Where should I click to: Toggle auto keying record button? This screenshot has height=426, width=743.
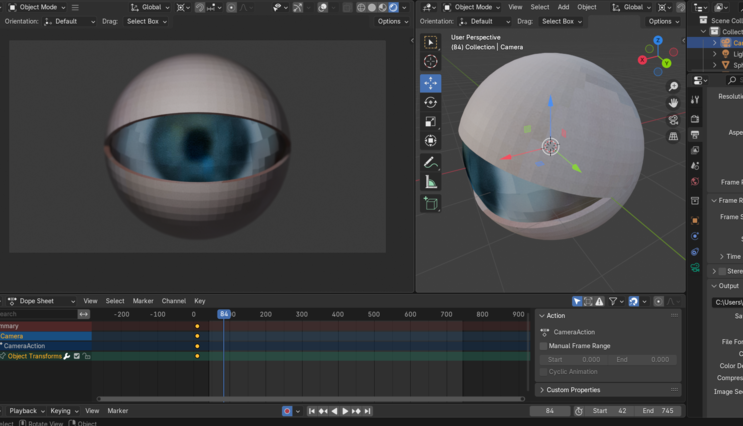point(287,411)
